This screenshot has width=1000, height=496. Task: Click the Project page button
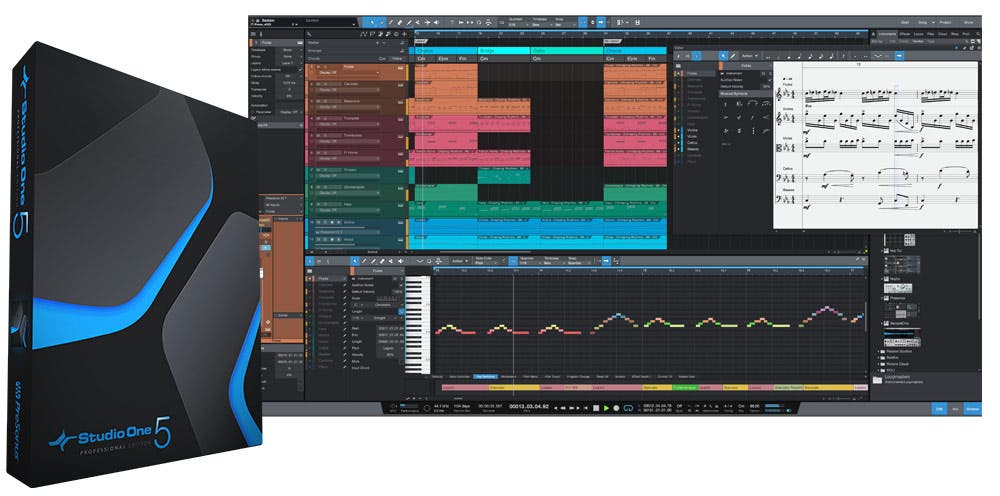[x=945, y=22]
